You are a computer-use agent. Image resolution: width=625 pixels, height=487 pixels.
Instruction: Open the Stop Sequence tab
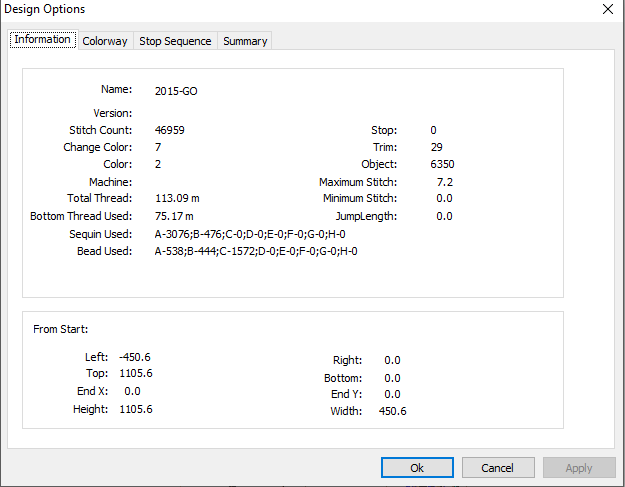point(175,41)
